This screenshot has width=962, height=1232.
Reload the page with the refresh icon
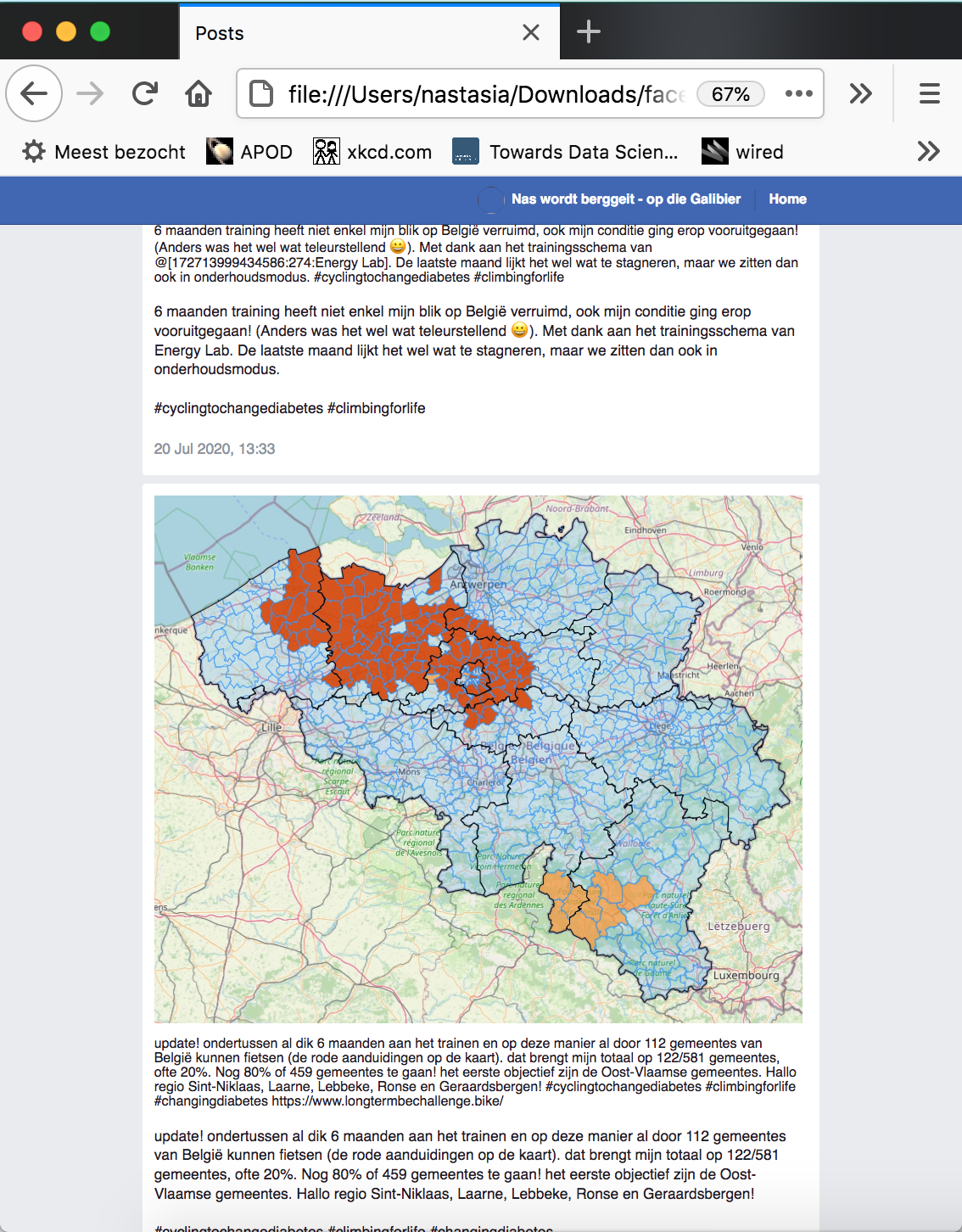point(145,93)
